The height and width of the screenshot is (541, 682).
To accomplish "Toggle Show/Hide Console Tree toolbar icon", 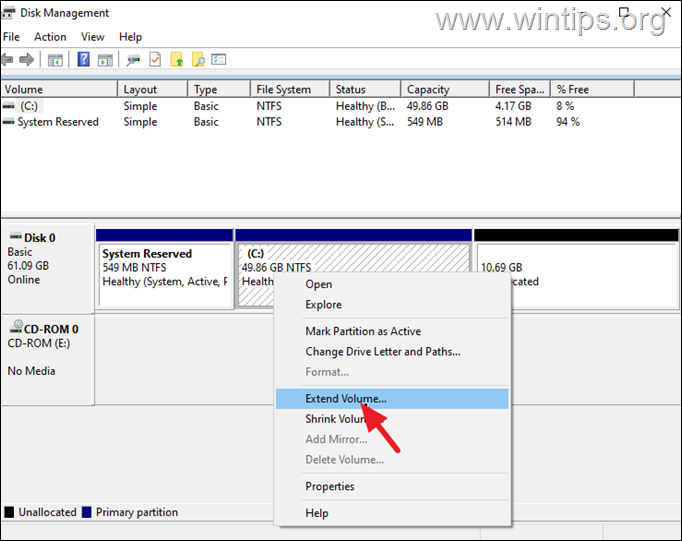I will (55, 60).
